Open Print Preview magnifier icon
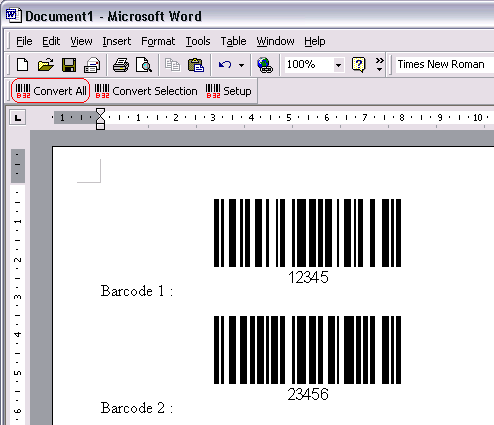The height and width of the screenshot is (425, 494). coord(144,65)
